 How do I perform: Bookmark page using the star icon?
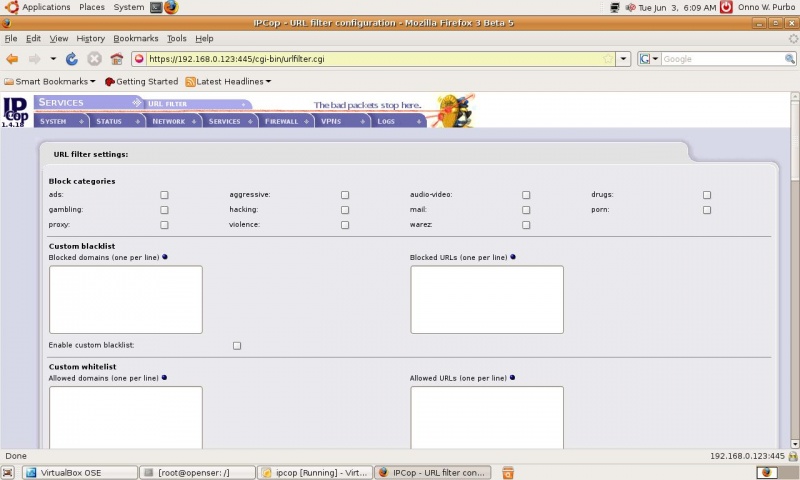coord(607,59)
